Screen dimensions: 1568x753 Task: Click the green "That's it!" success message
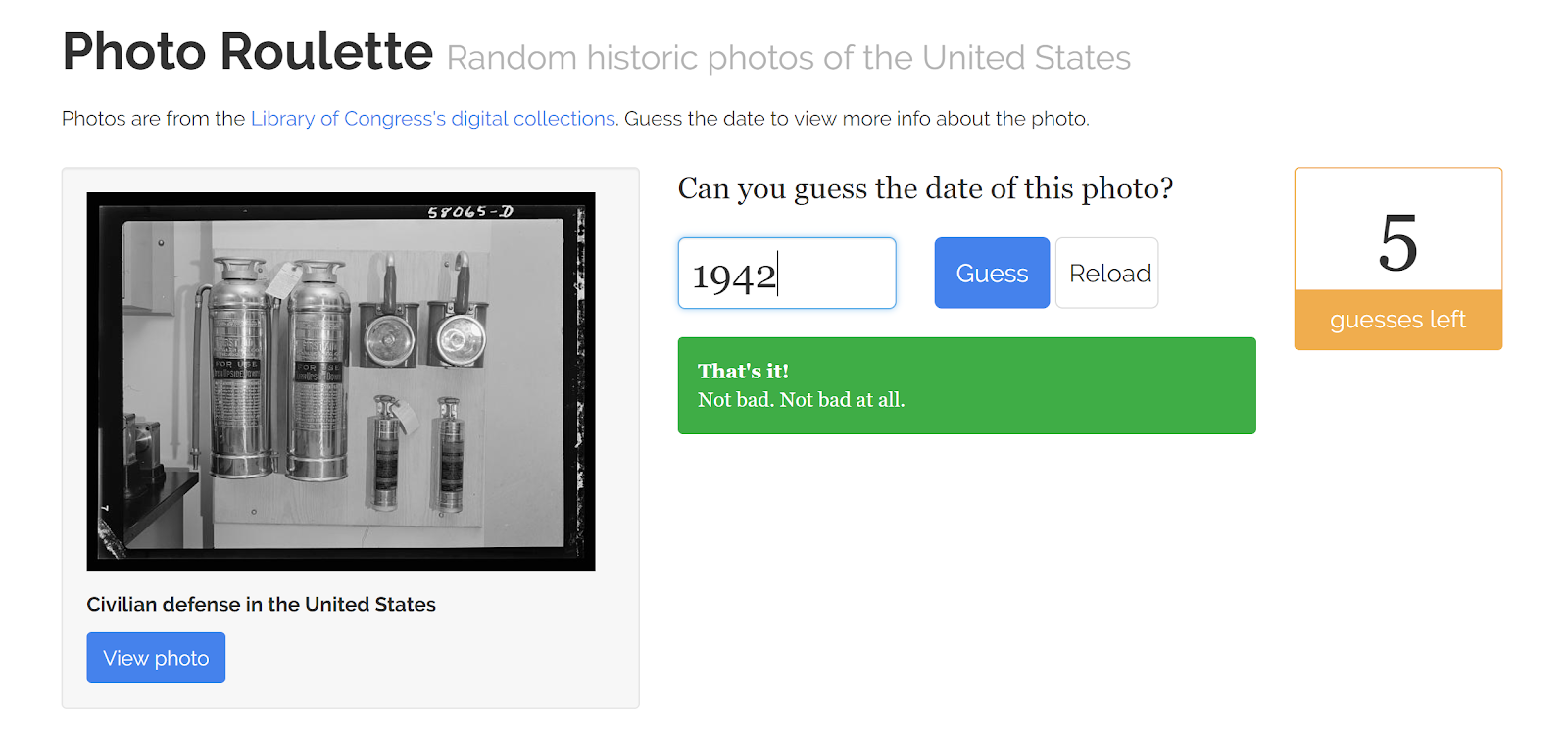[966, 385]
